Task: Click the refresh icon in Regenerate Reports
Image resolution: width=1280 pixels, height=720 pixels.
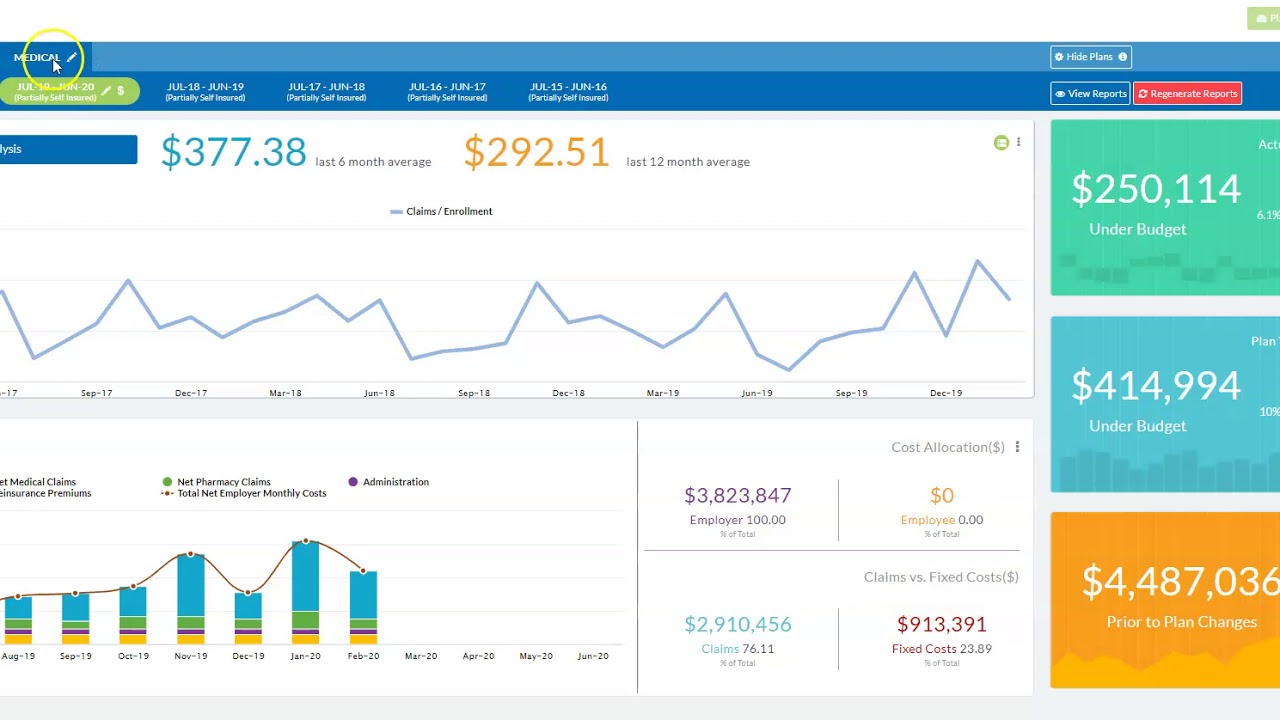Action: [x=1143, y=94]
